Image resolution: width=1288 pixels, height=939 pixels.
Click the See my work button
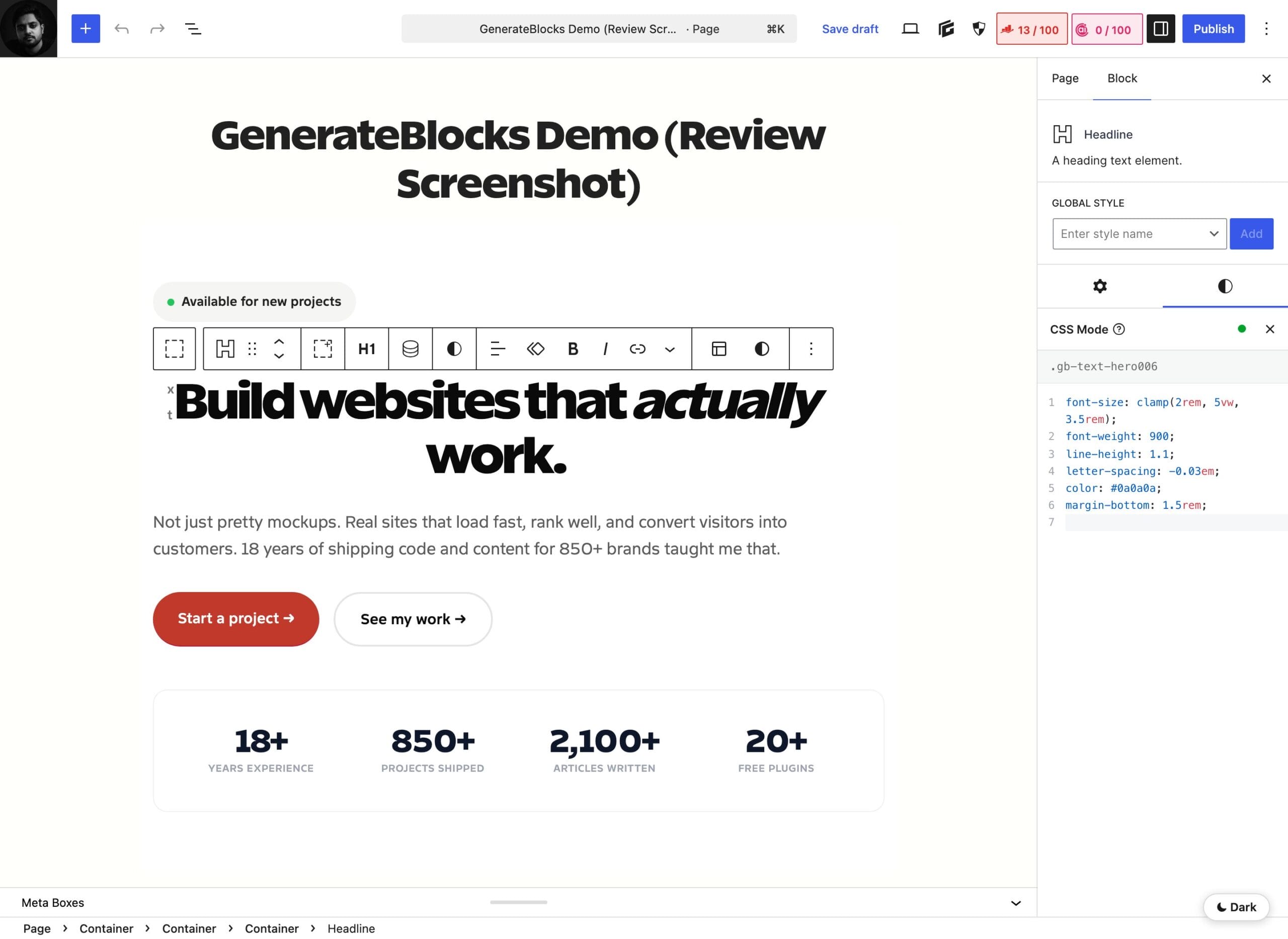[x=413, y=619]
